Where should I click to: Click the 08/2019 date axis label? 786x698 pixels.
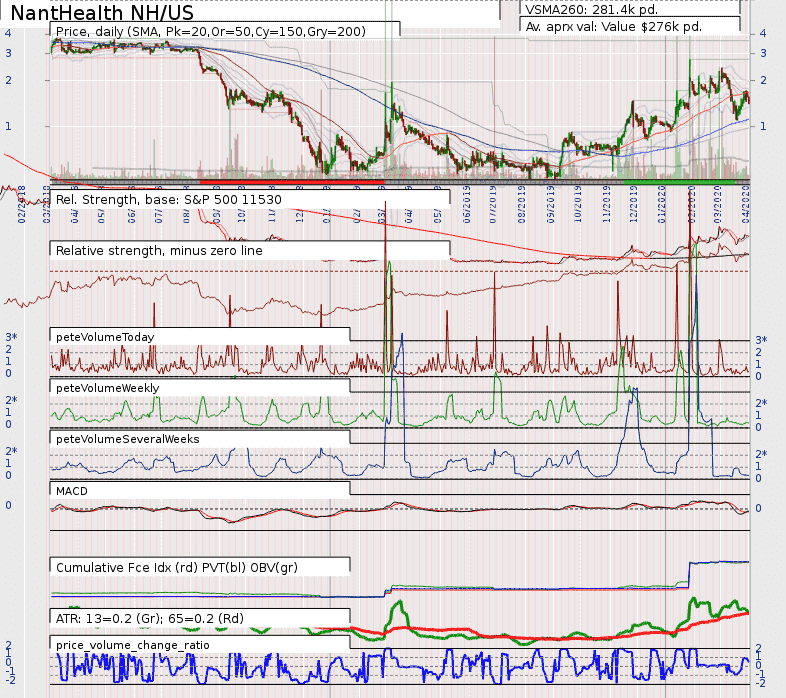pos(522,204)
